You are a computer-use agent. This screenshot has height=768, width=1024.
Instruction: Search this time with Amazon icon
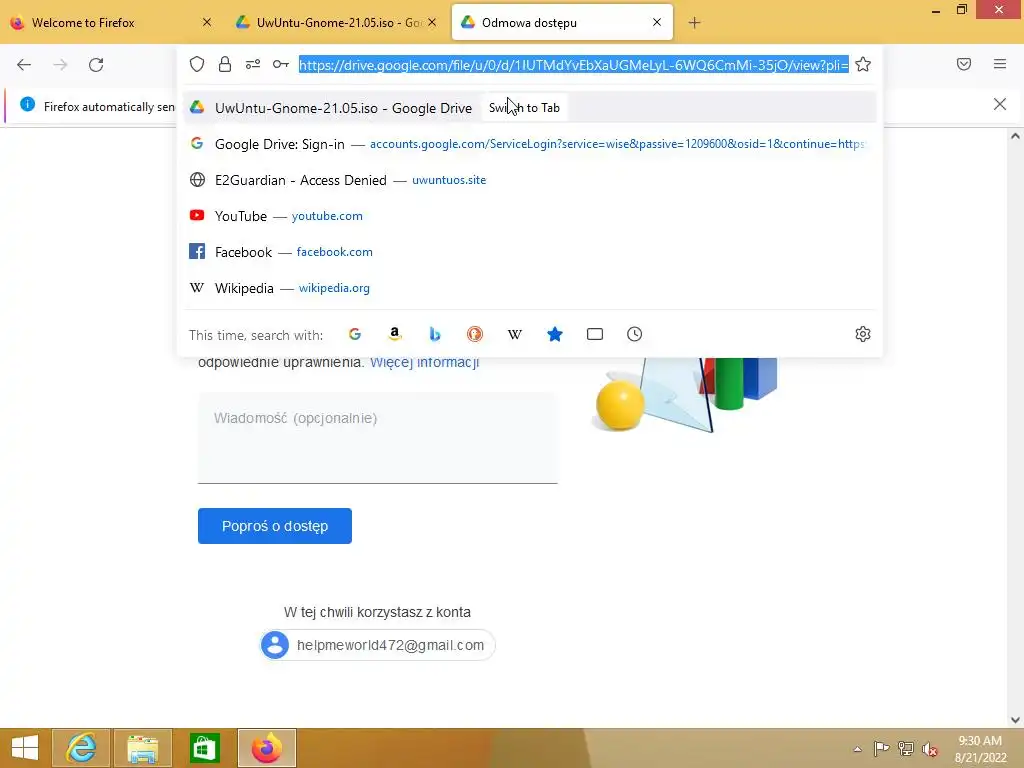tap(394, 334)
